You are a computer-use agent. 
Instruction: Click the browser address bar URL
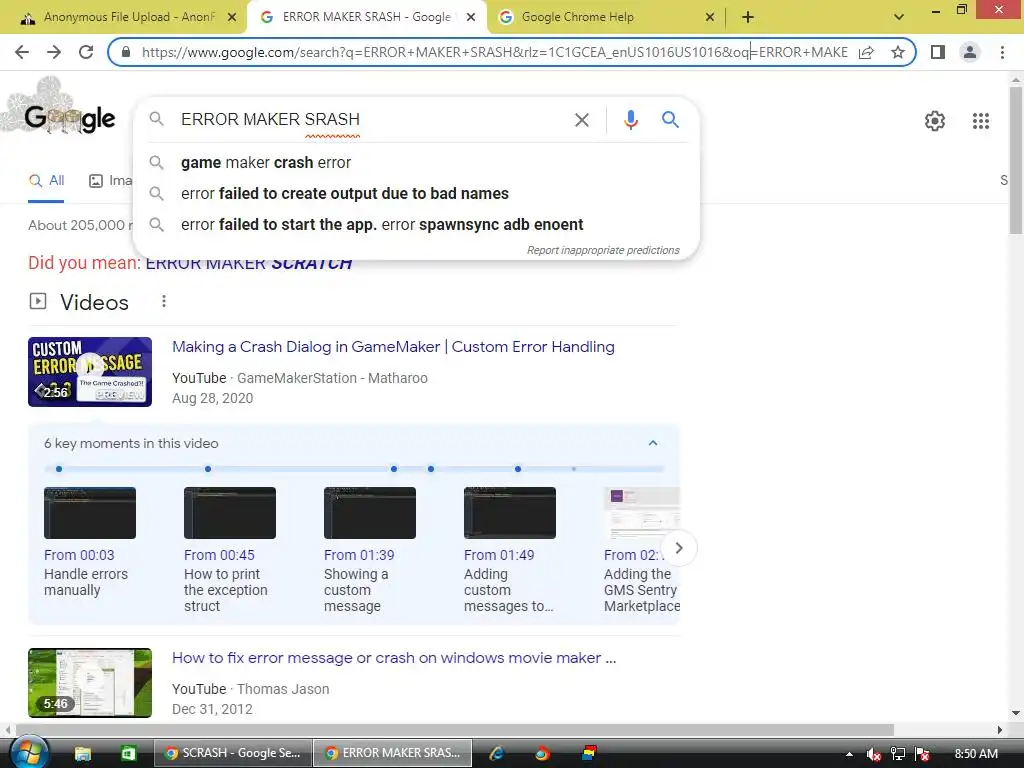[x=494, y=52]
